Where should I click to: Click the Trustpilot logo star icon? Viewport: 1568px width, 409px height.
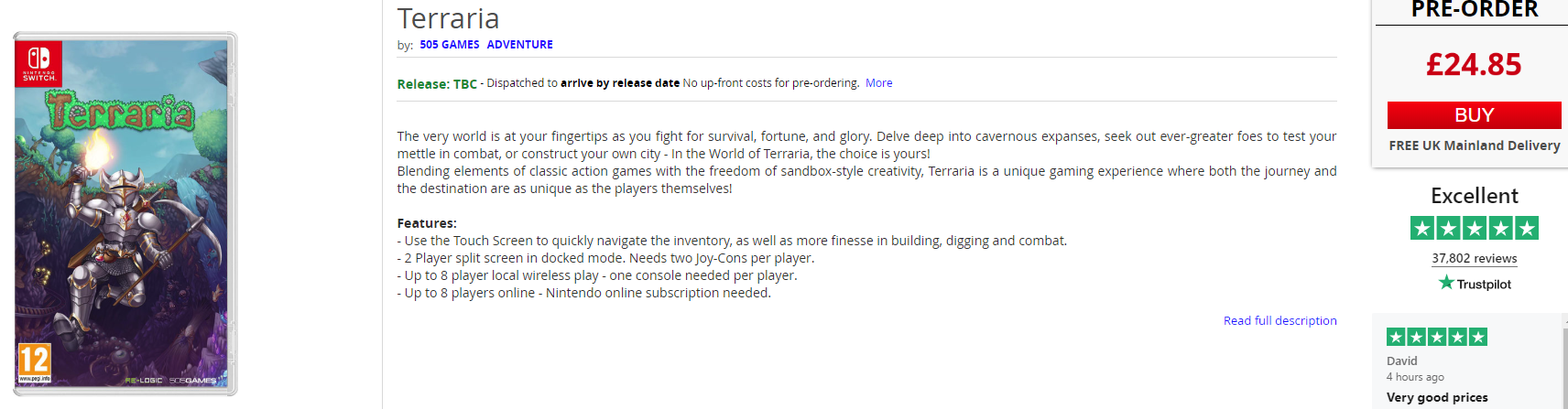[x=1446, y=283]
